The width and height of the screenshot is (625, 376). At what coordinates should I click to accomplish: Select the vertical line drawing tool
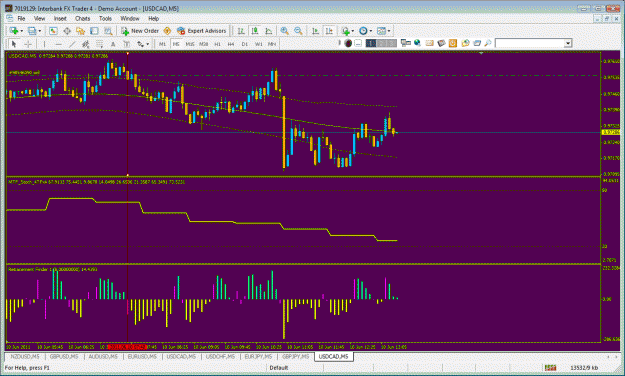click(44, 44)
